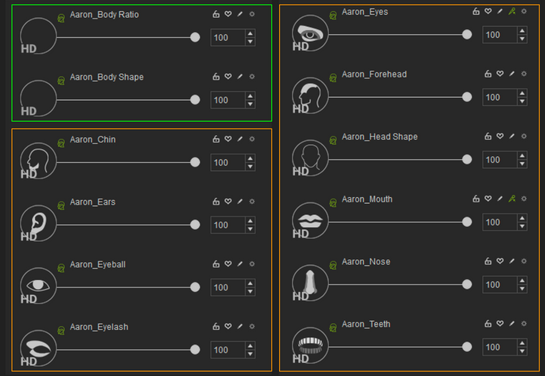Click the green bone icon on Aaron_Eyes

(512, 11)
